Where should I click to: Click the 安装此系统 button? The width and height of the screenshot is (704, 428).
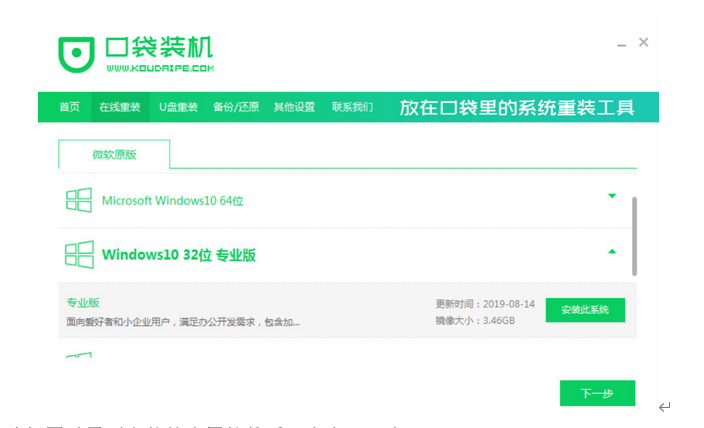(x=584, y=310)
